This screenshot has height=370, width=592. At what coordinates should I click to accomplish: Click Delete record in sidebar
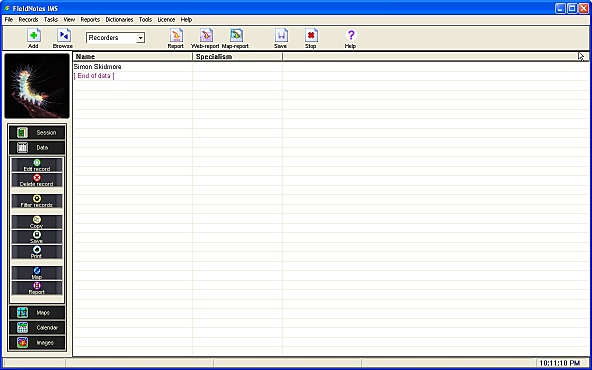click(37, 180)
